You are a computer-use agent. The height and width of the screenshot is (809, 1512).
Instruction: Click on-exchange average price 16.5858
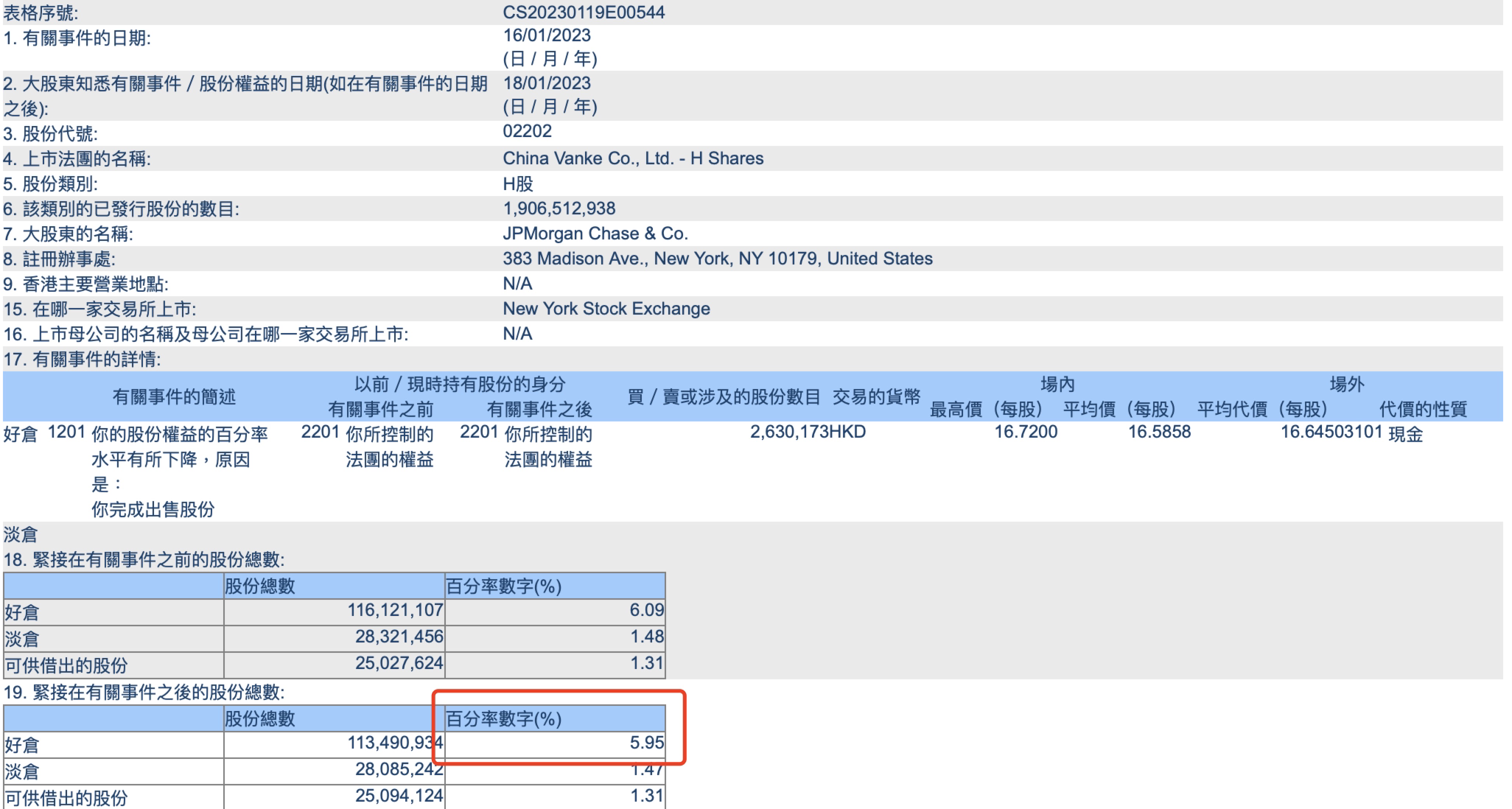point(1159,432)
